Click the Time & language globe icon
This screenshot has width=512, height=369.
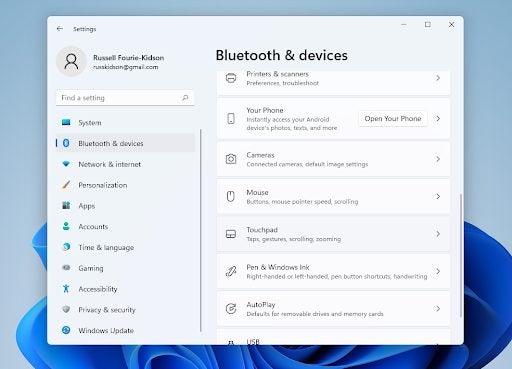coord(66,247)
